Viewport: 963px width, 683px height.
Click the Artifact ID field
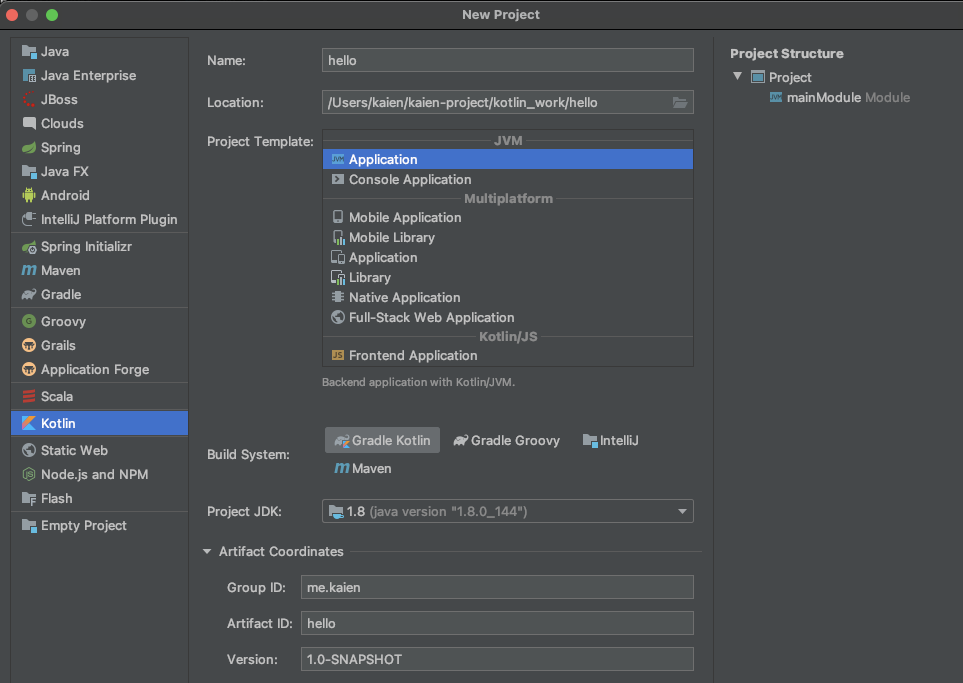pyautogui.click(x=497, y=623)
